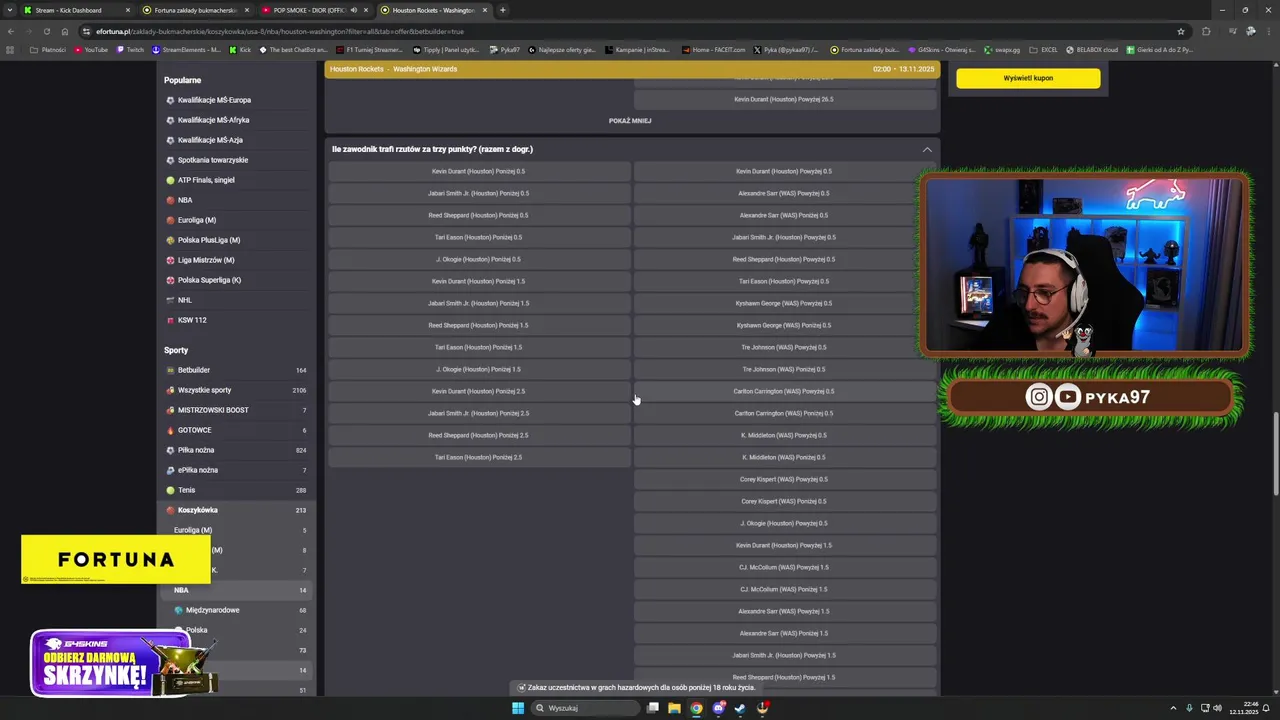Open Euroliga (M) in the Popularne list
The width and height of the screenshot is (1280, 720).
pyautogui.click(x=238, y=220)
